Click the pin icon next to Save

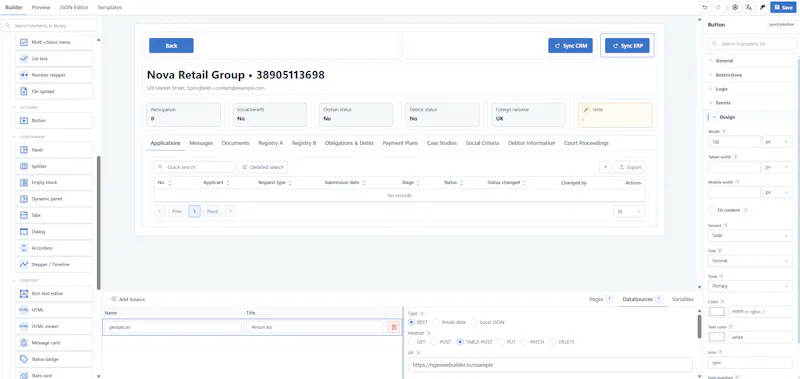coord(762,7)
